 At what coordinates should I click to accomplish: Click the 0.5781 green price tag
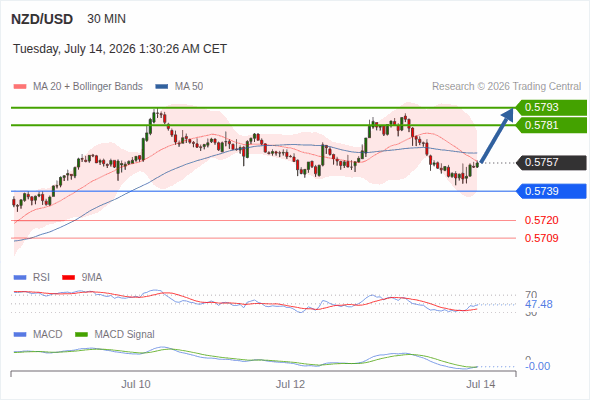point(551,125)
